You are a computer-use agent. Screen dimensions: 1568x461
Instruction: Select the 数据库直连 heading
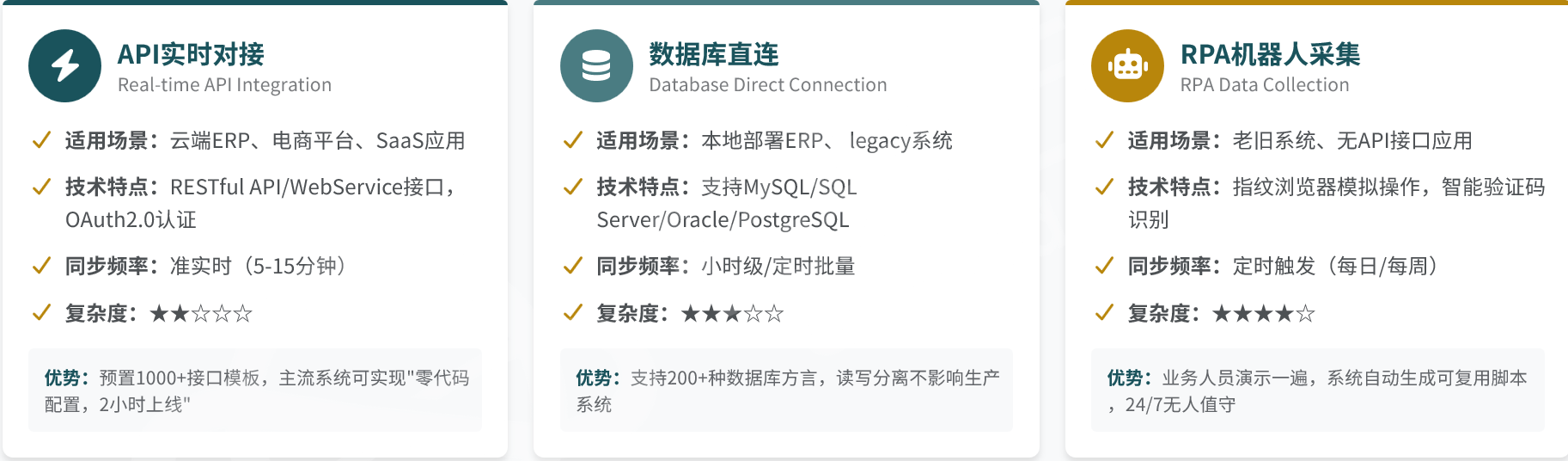(x=714, y=54)
